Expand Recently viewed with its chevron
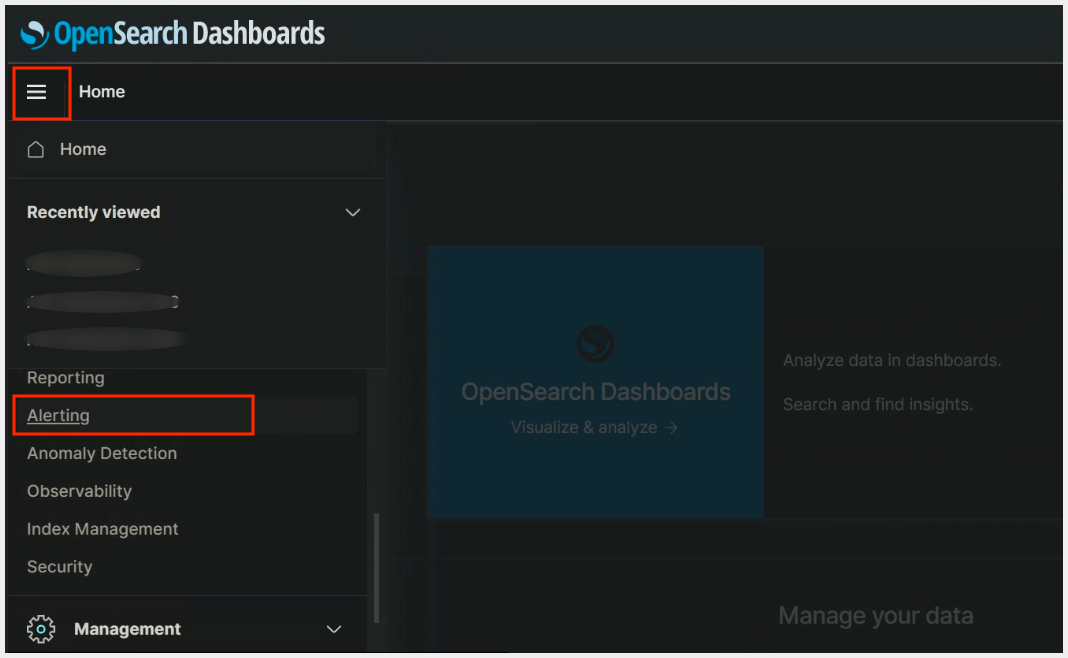 (x=352, y=212)
